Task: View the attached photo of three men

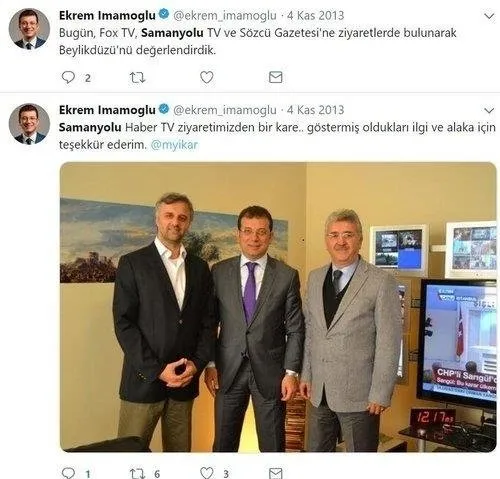Action: [x=278, y=307]
